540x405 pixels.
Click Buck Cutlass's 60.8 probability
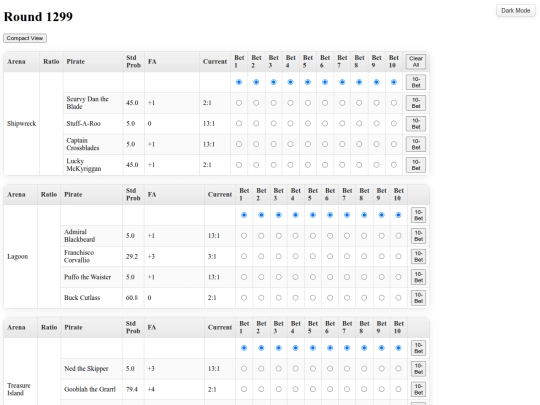(x=132, y=298)
